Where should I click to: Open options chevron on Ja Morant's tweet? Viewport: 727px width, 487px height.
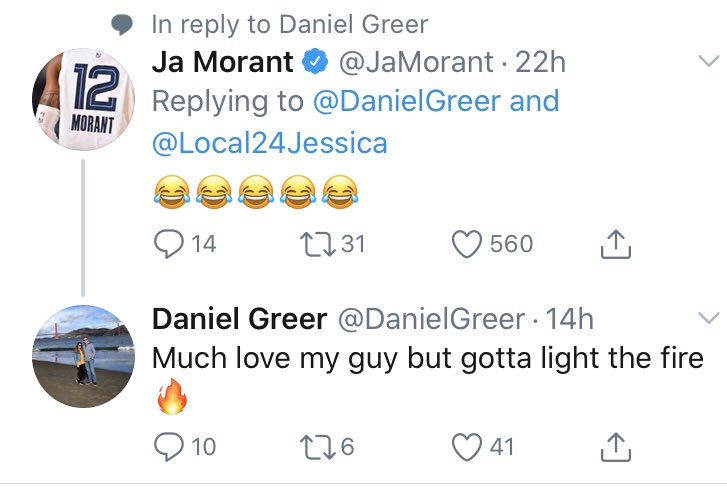click(707, 62)
